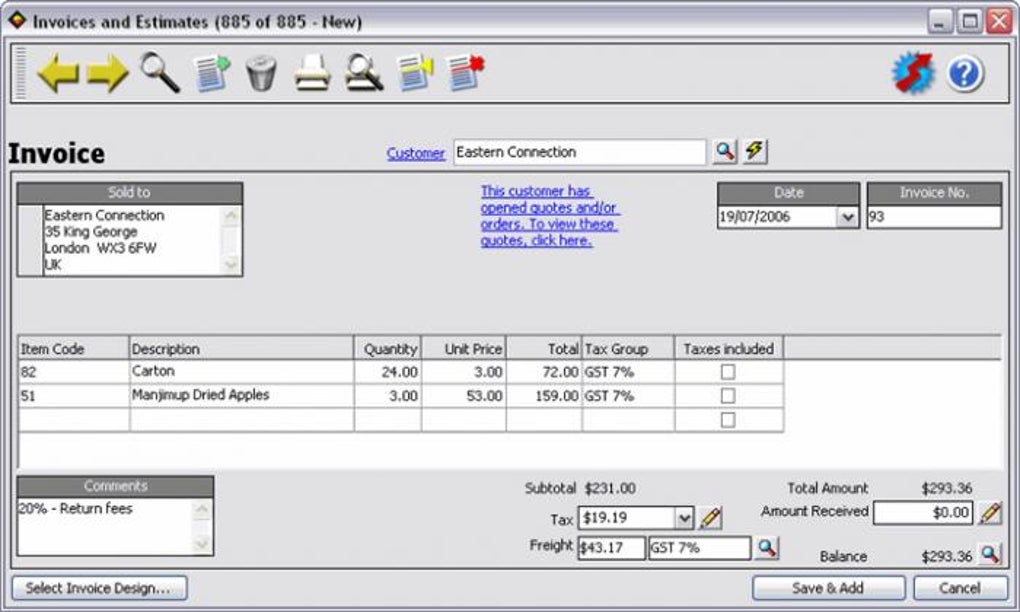The height and width of the screenshot is (612, 1020).
Task: Click the new document with green plus icon
Action: [x=211, y=73]
